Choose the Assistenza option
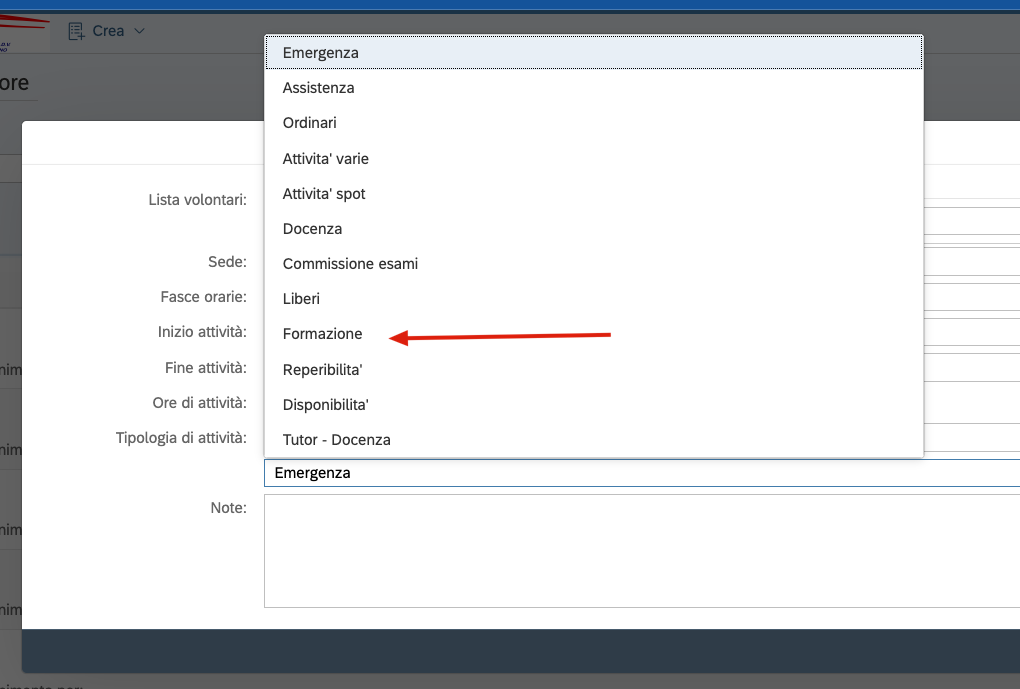 click(318, 88)
